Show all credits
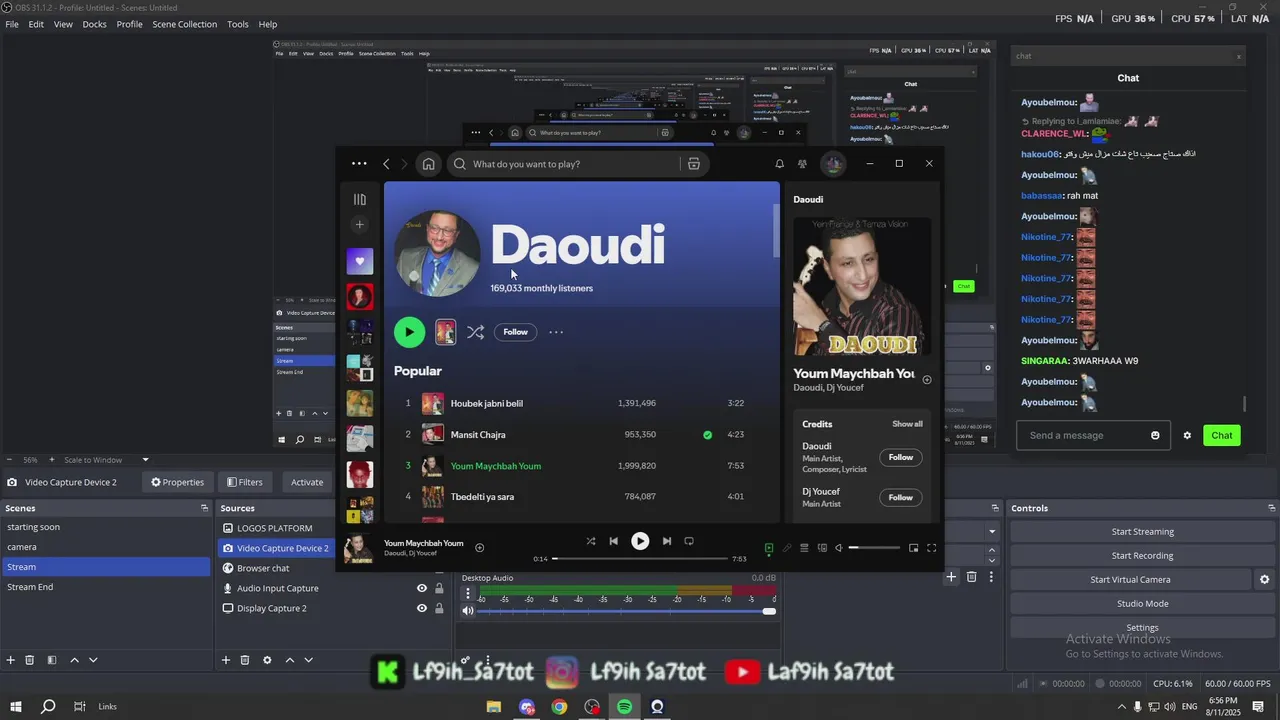 [x=907, y=424]
